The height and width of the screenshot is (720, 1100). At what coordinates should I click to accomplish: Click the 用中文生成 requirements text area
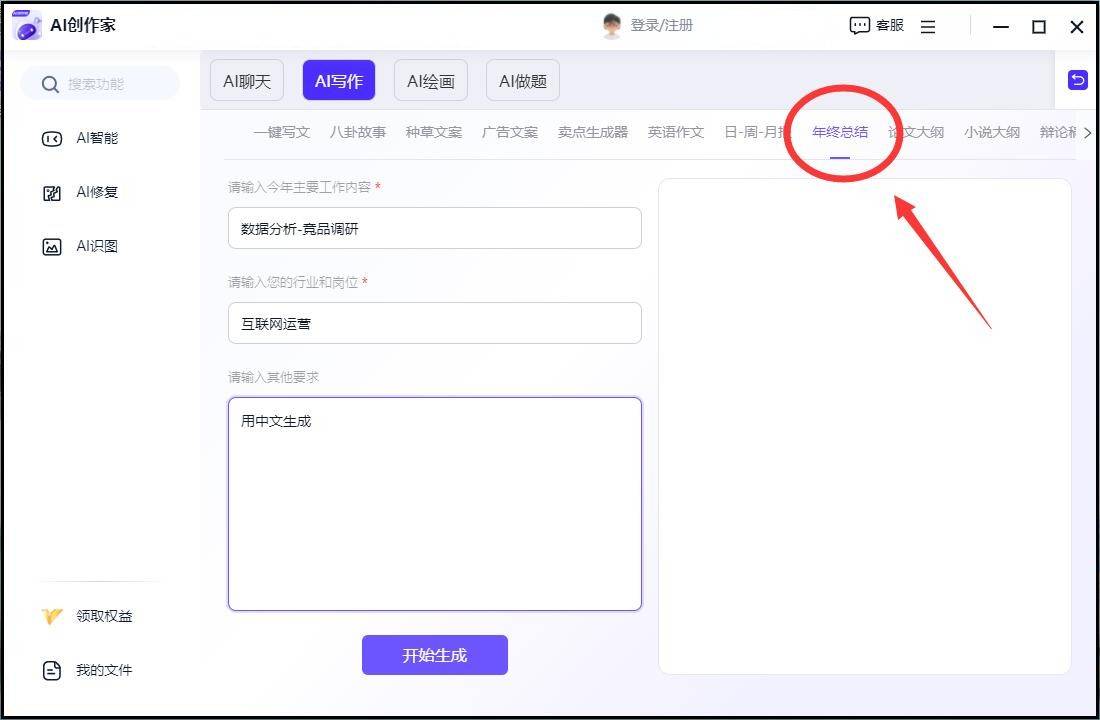(x=434, y=503)
